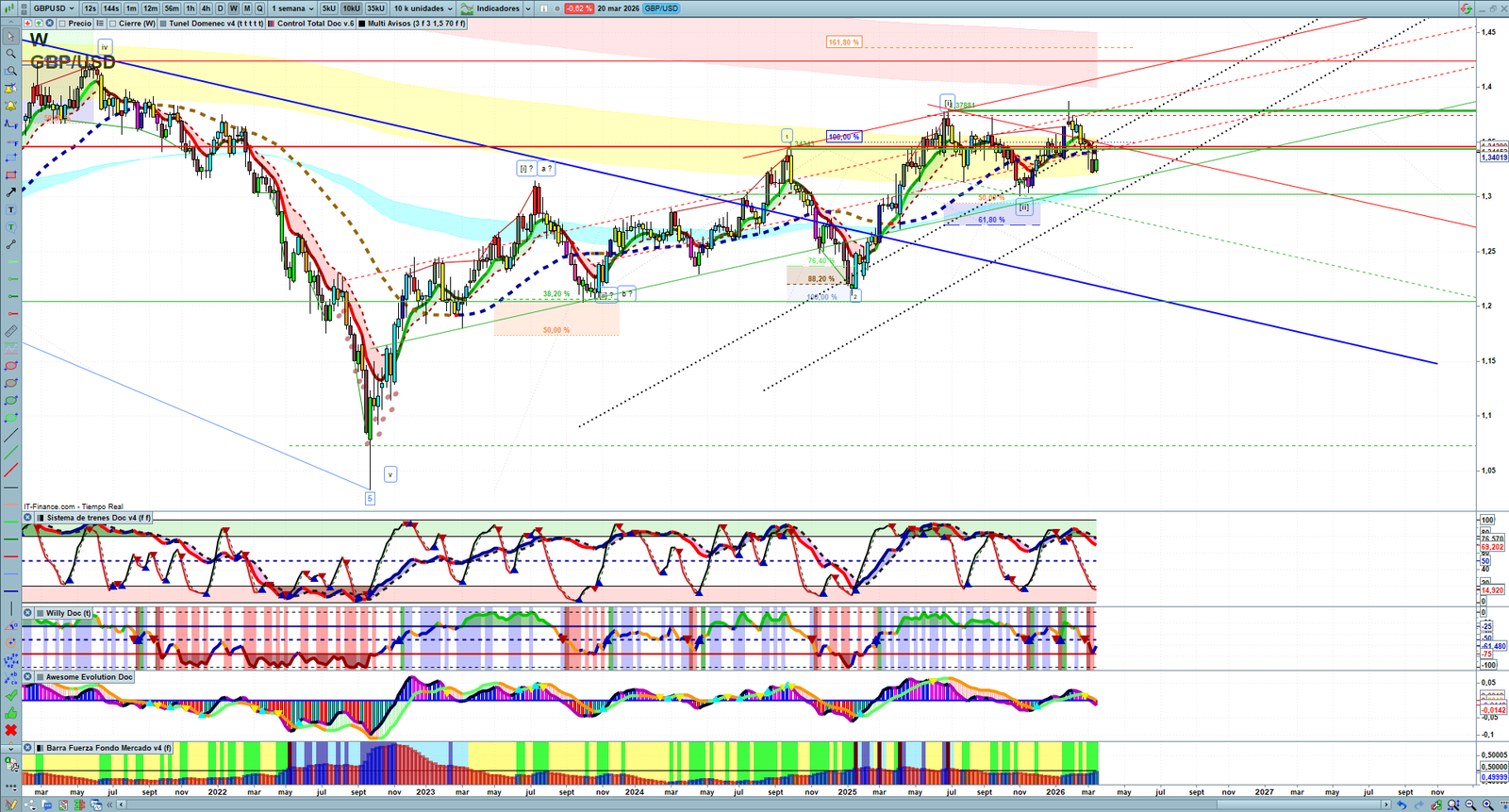Select the Q quarterly timeframe
Screen dimensions: 1509x812
point(259,8)
